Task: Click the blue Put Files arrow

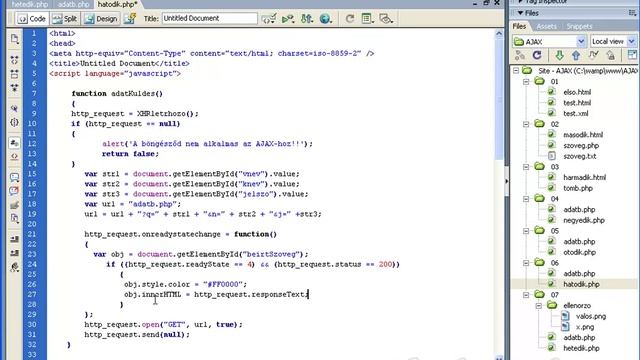Action: tap(576, 55)
